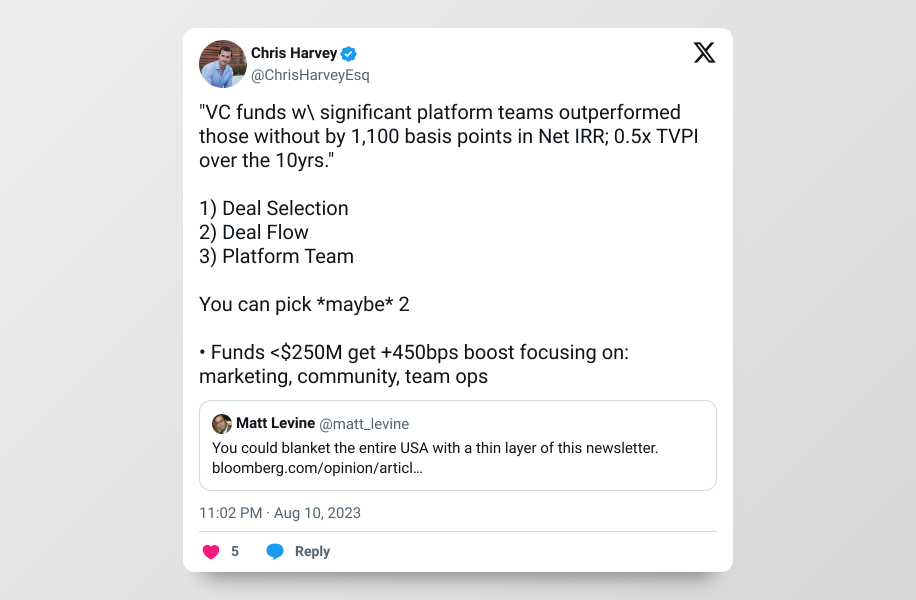
Task: Click the blue reply speech bubble icon
Action: point(275,552)
